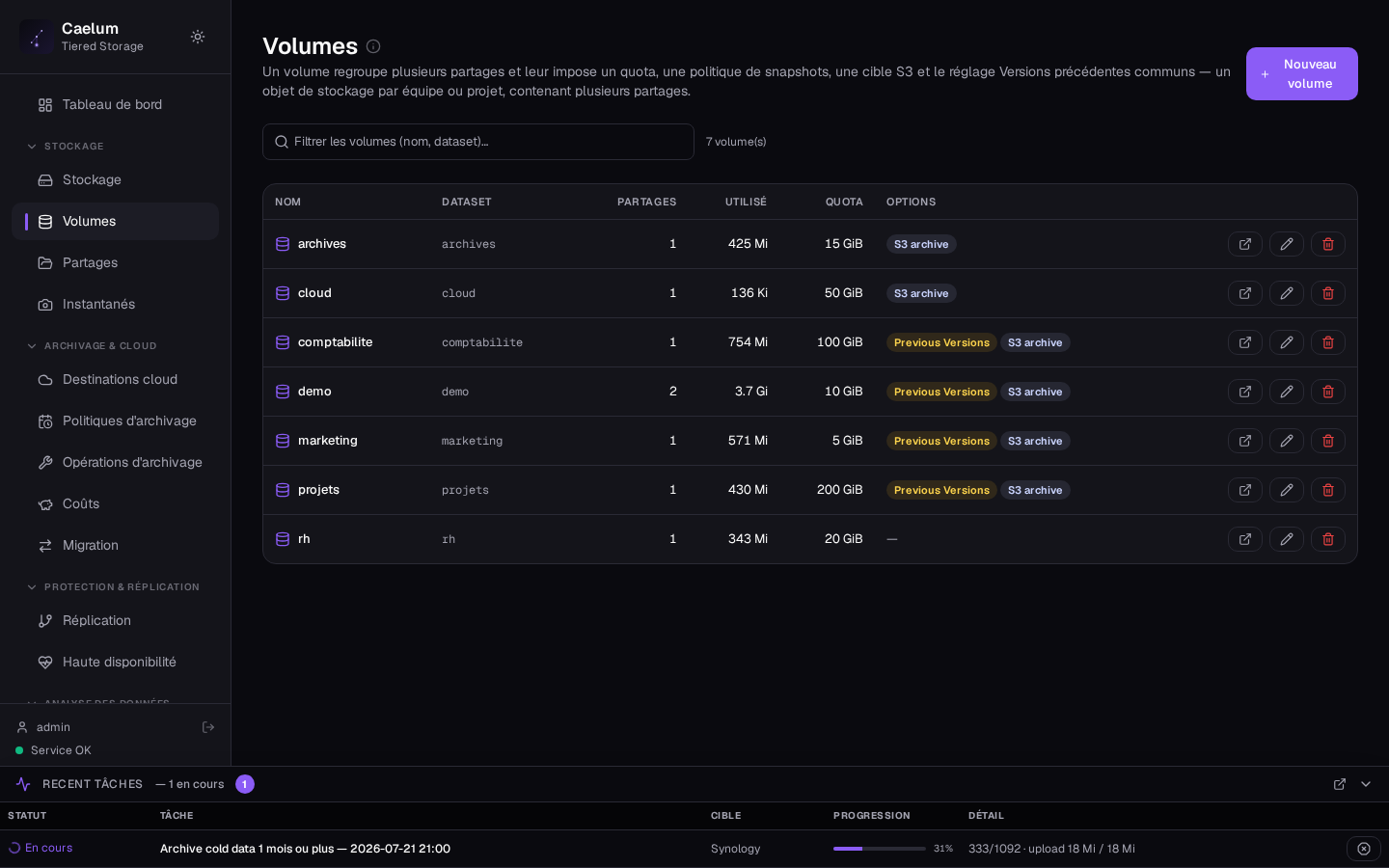Click the 'En cours' task status
Viewport: 1389px width, 868px height.
coord(41,848)
